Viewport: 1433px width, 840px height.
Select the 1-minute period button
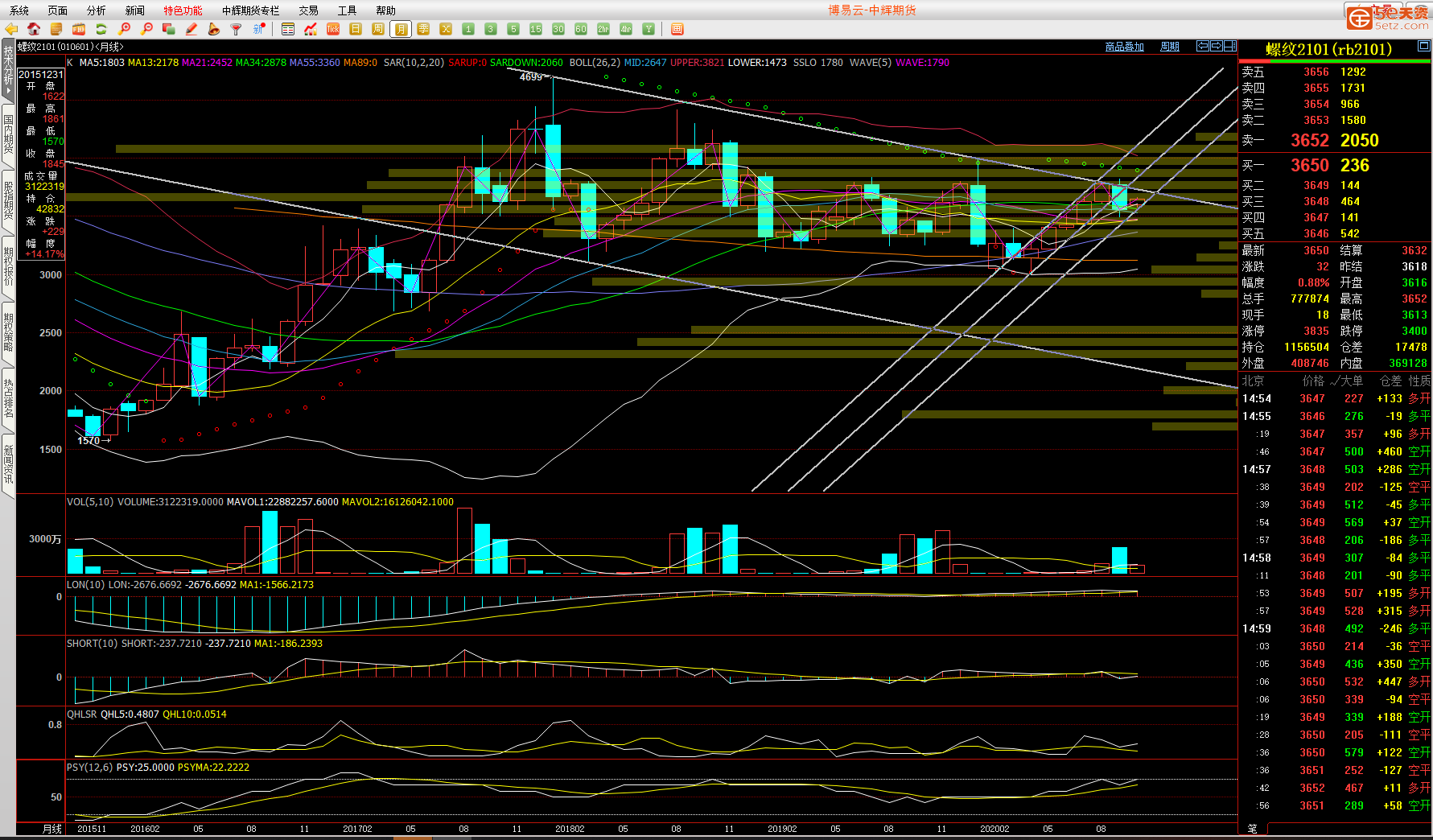pos(468,29)
